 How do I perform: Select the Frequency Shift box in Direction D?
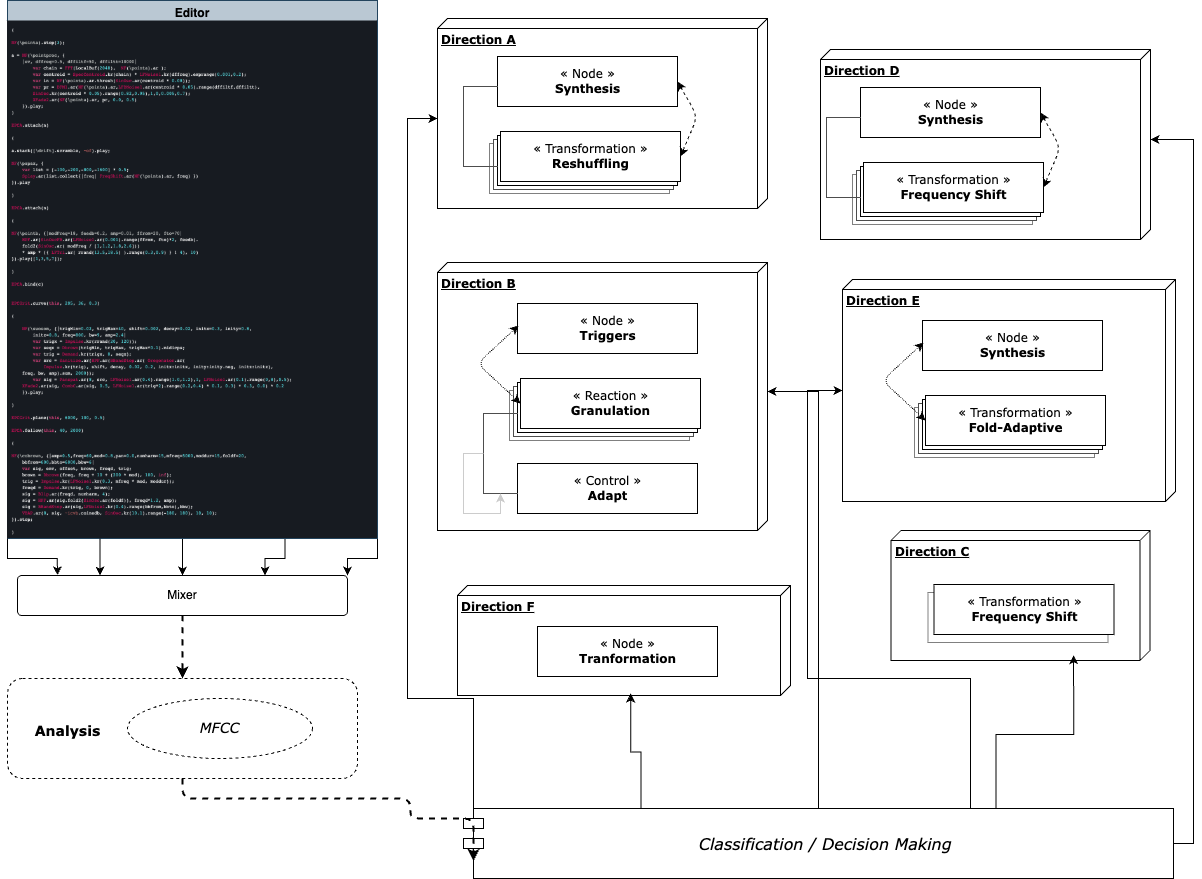coord(952,187)
